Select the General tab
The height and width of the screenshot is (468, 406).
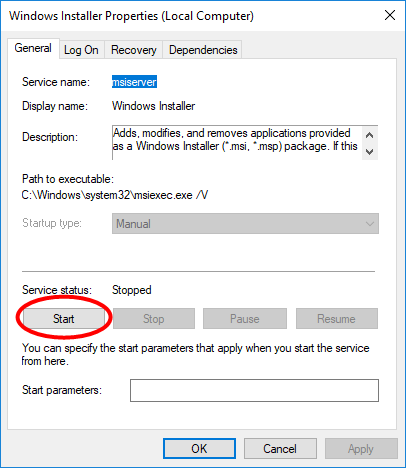[x=33, y=48]
